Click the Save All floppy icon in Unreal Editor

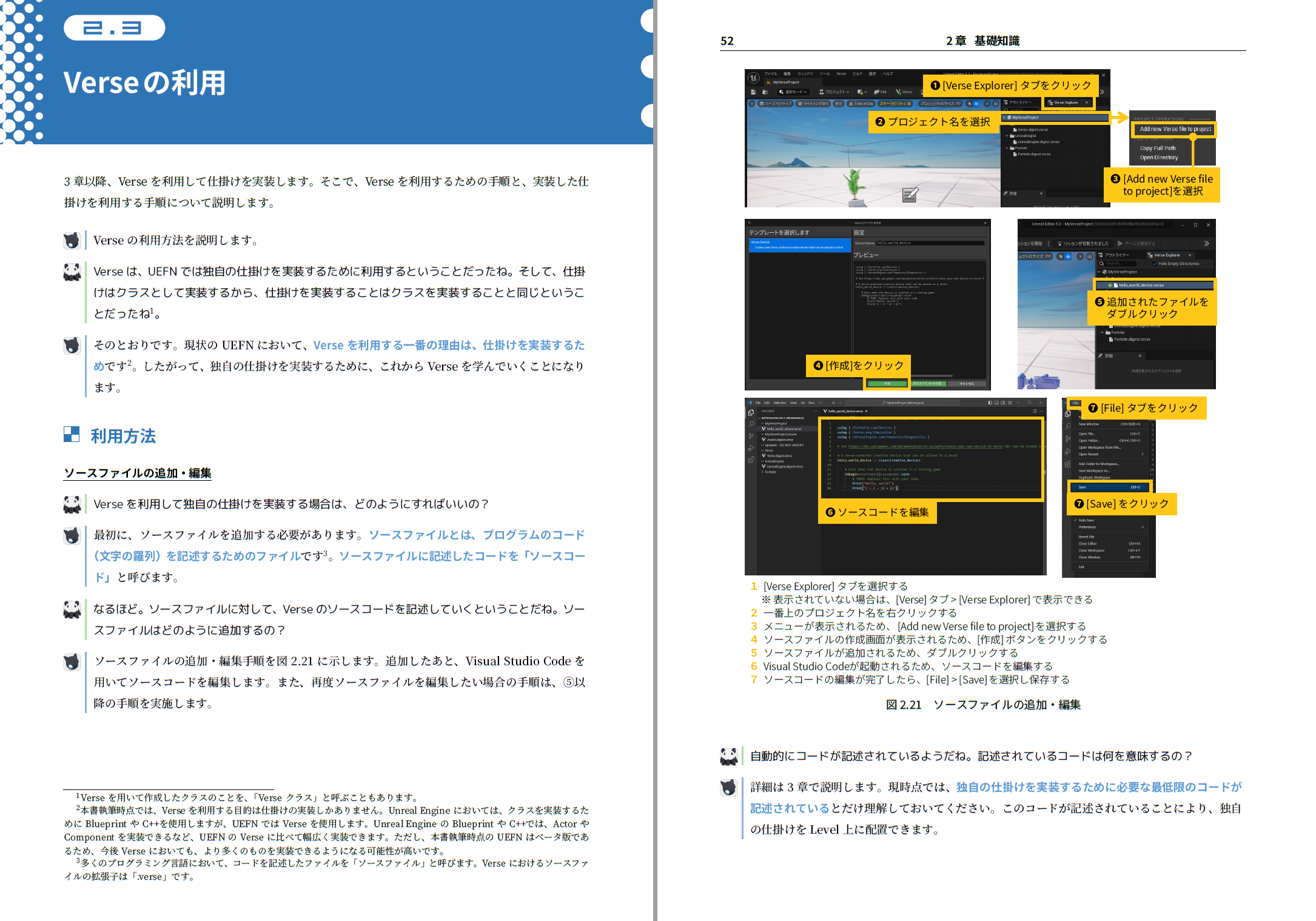tap(753, 92)
